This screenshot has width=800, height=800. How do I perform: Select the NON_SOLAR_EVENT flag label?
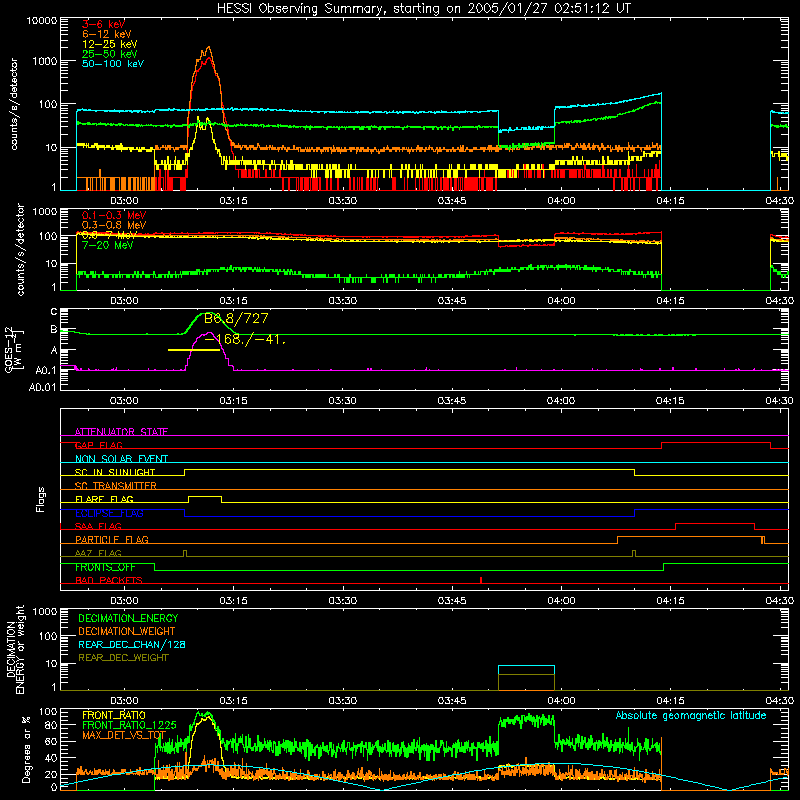(121, 459)
